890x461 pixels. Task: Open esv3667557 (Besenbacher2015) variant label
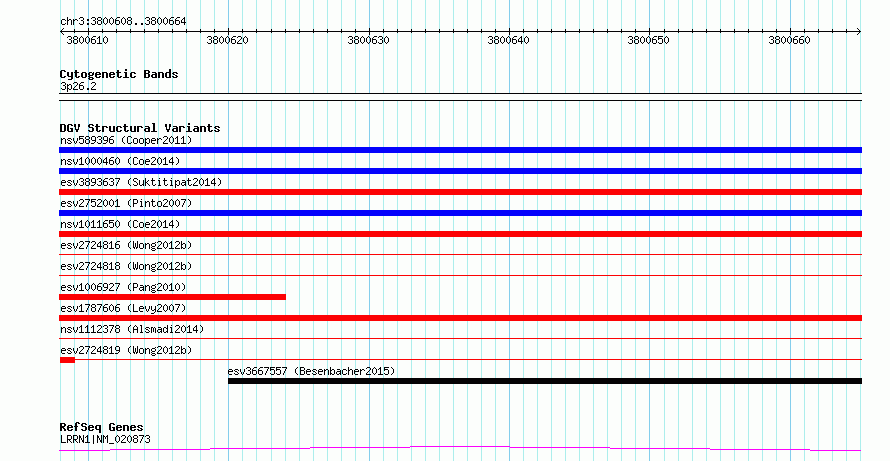(311, 371)
